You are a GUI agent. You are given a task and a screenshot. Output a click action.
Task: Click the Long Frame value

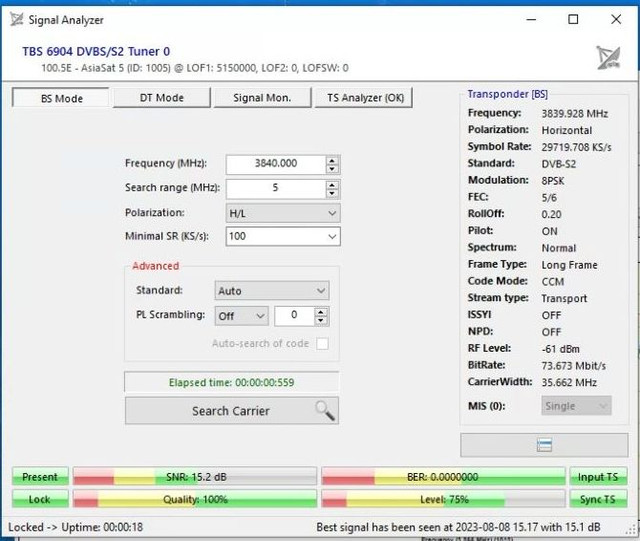click(x=569, y=265)
